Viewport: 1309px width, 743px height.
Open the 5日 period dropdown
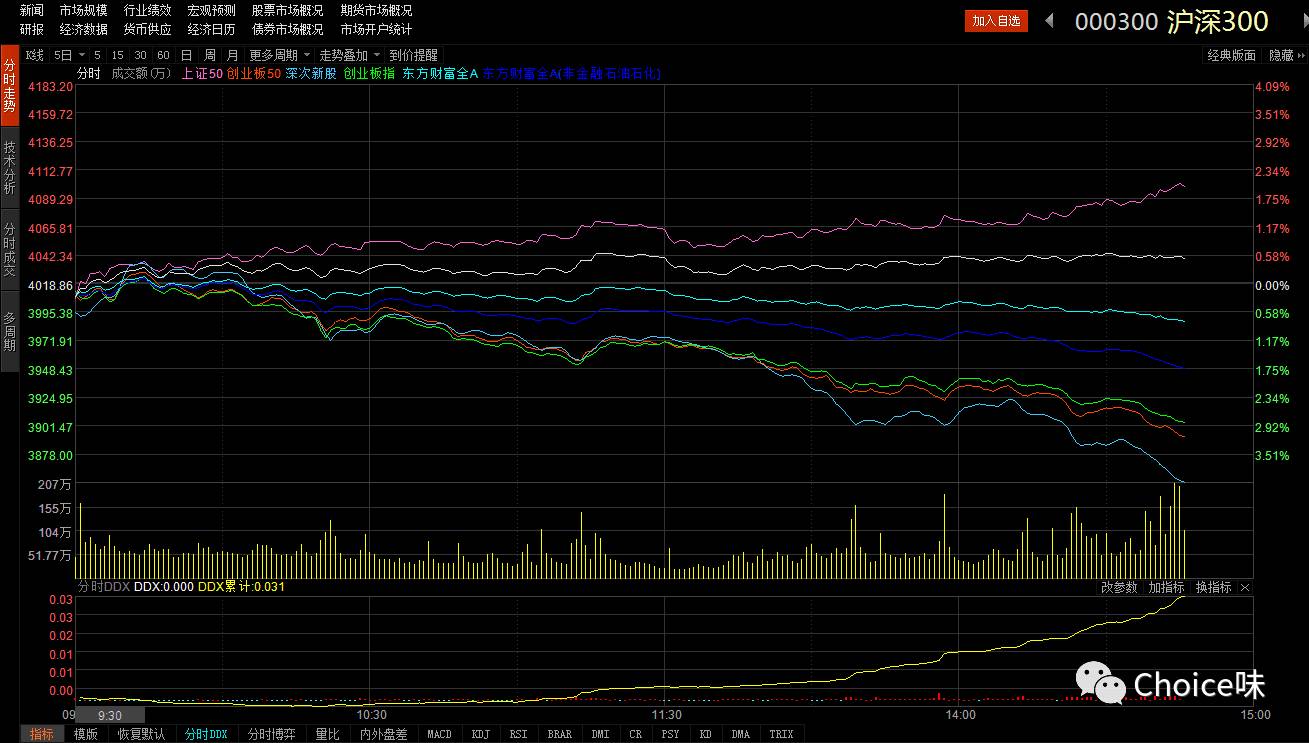66,56
